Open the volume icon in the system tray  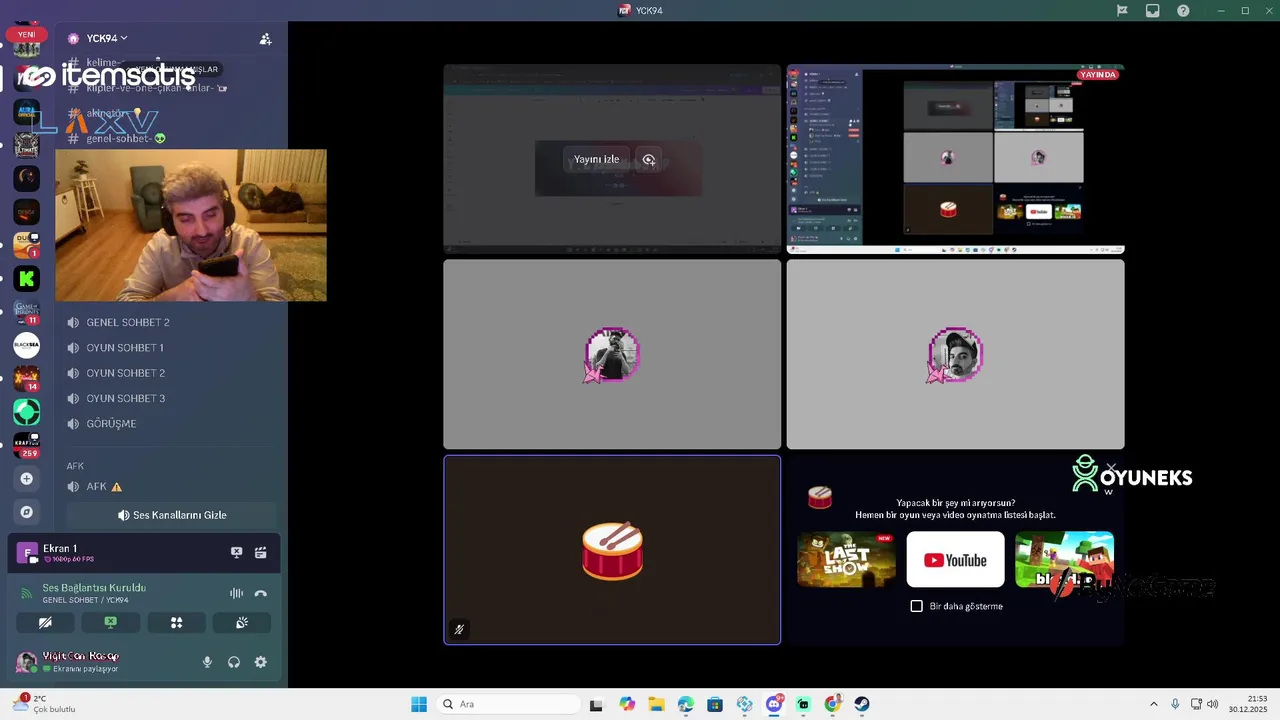tap(1212, 704)
